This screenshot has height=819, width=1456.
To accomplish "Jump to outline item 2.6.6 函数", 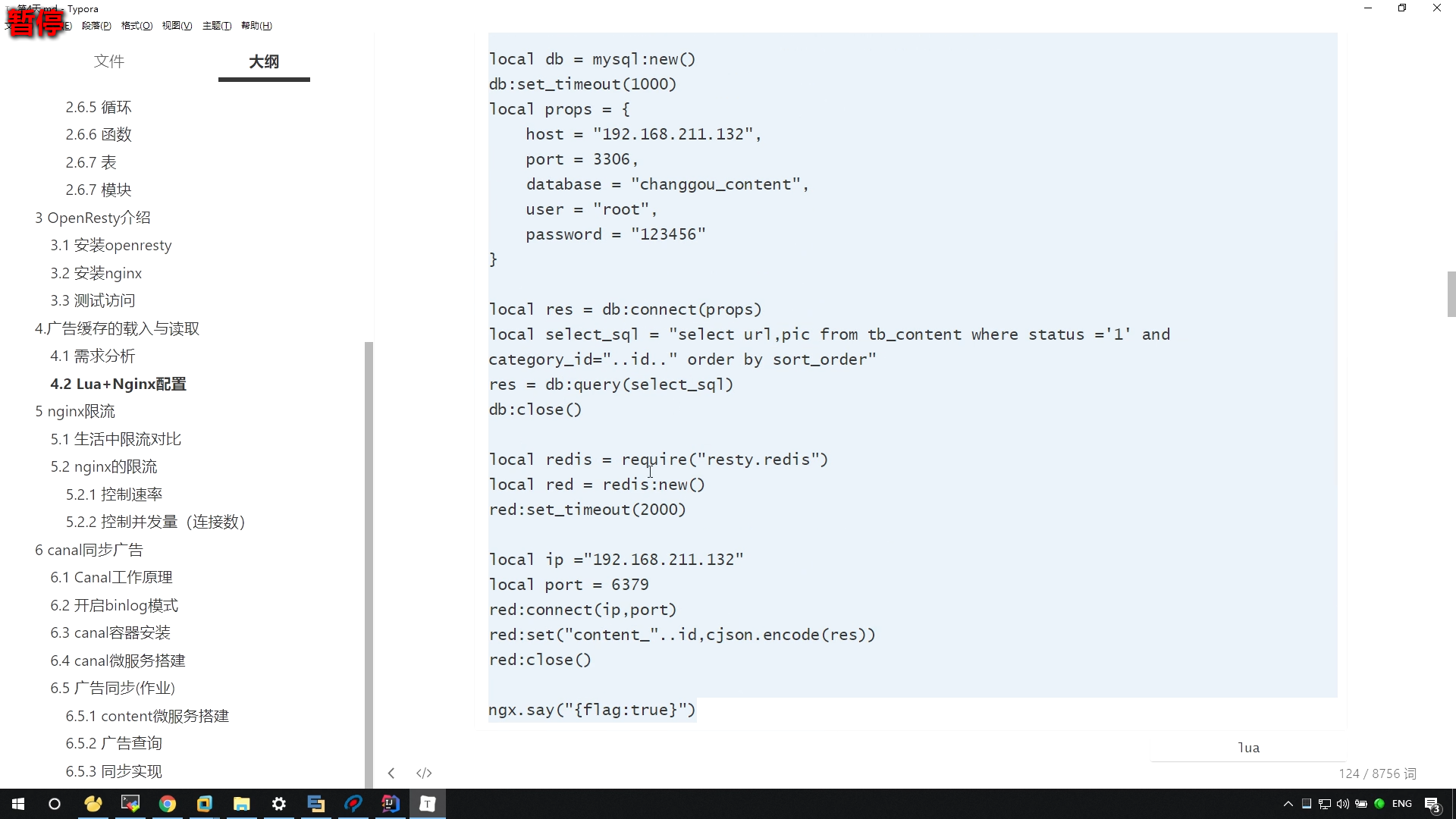I will [99, 134].
